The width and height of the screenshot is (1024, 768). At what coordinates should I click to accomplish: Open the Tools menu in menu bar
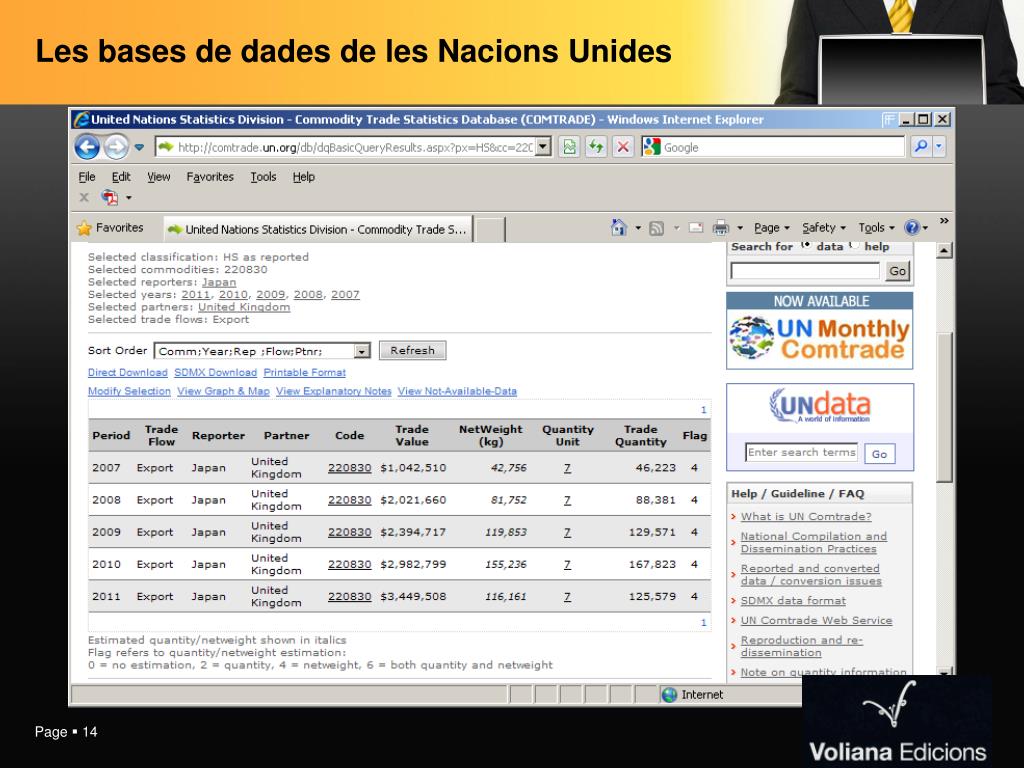tap(263, 177)
